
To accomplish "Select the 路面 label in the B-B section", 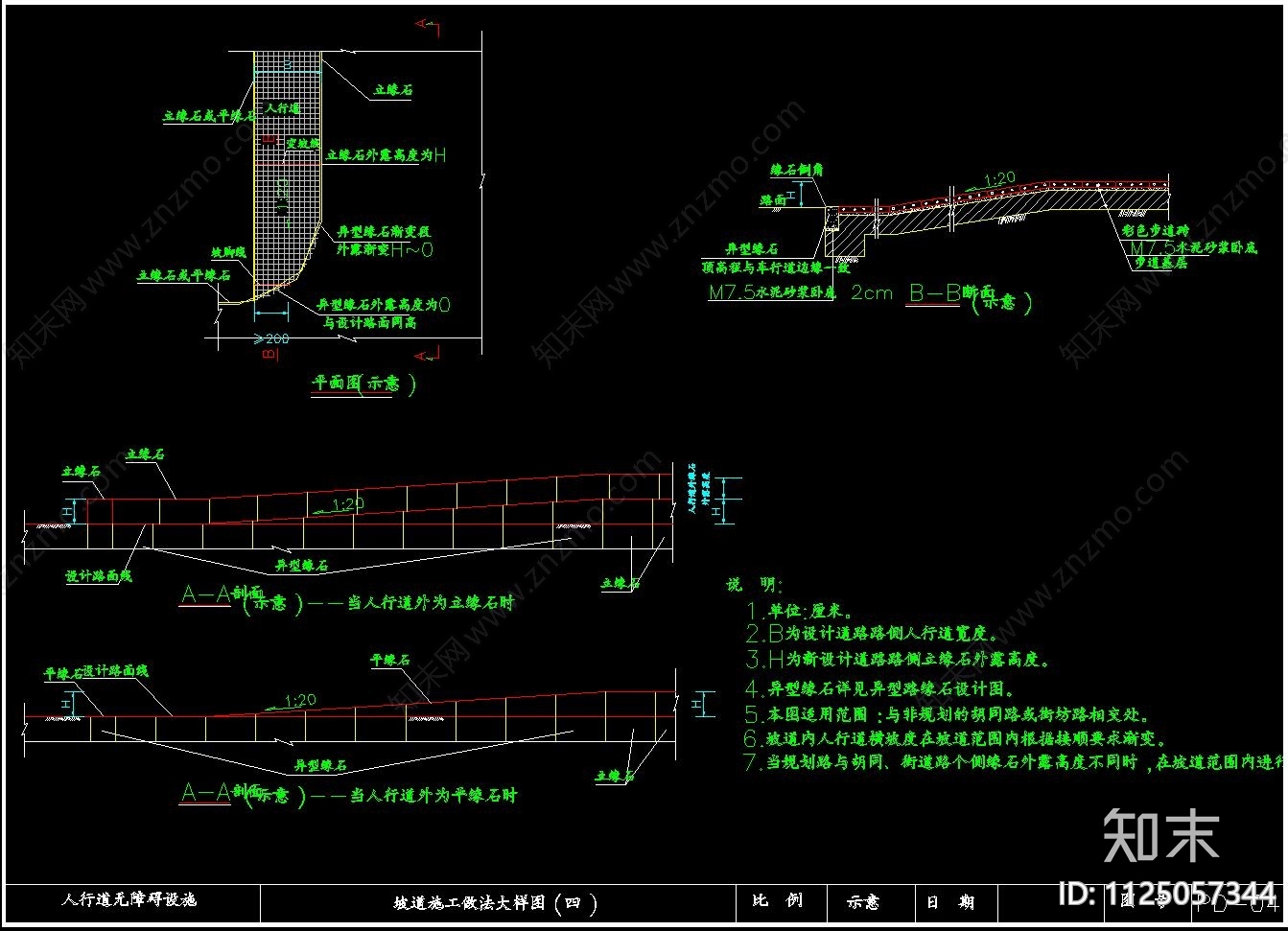I will pos(773,200).
